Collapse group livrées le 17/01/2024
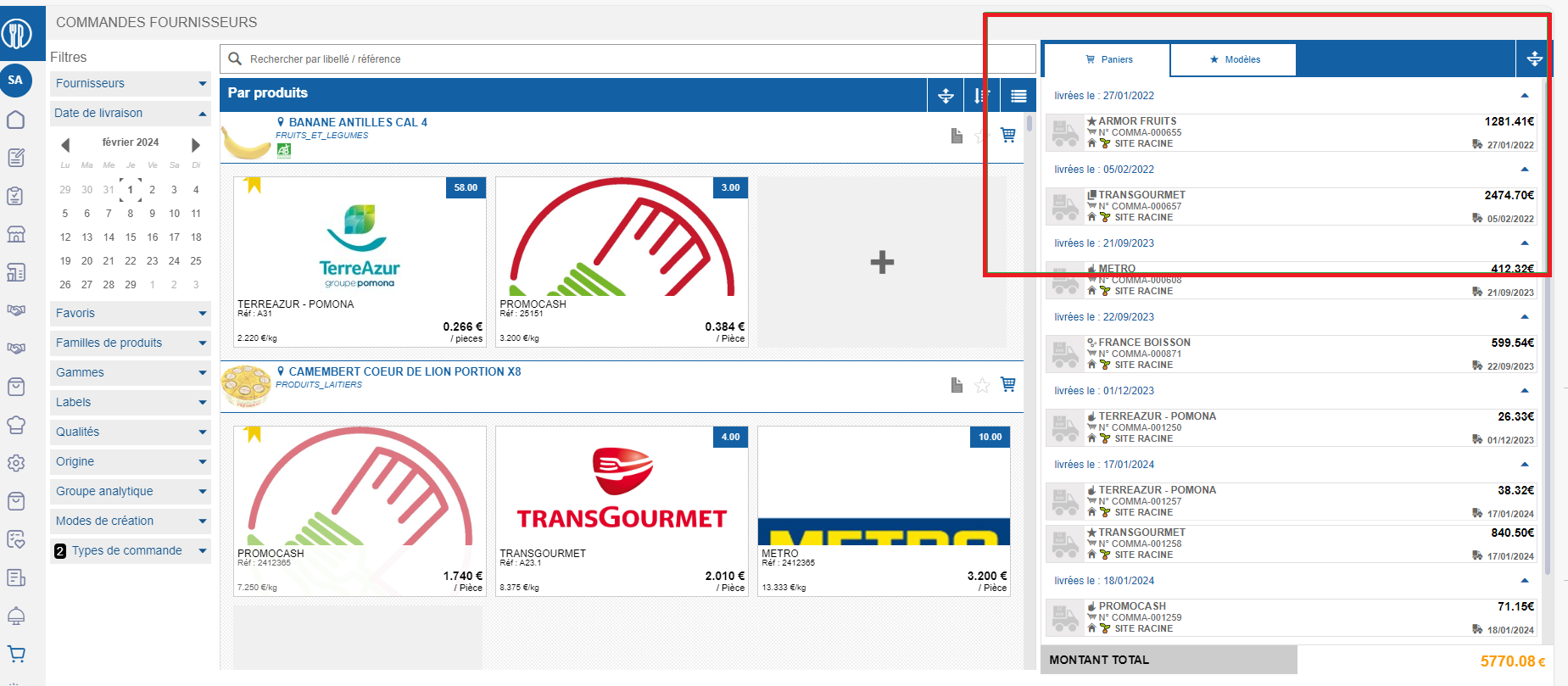The image size is (1568, 686). pos(1524,465)
